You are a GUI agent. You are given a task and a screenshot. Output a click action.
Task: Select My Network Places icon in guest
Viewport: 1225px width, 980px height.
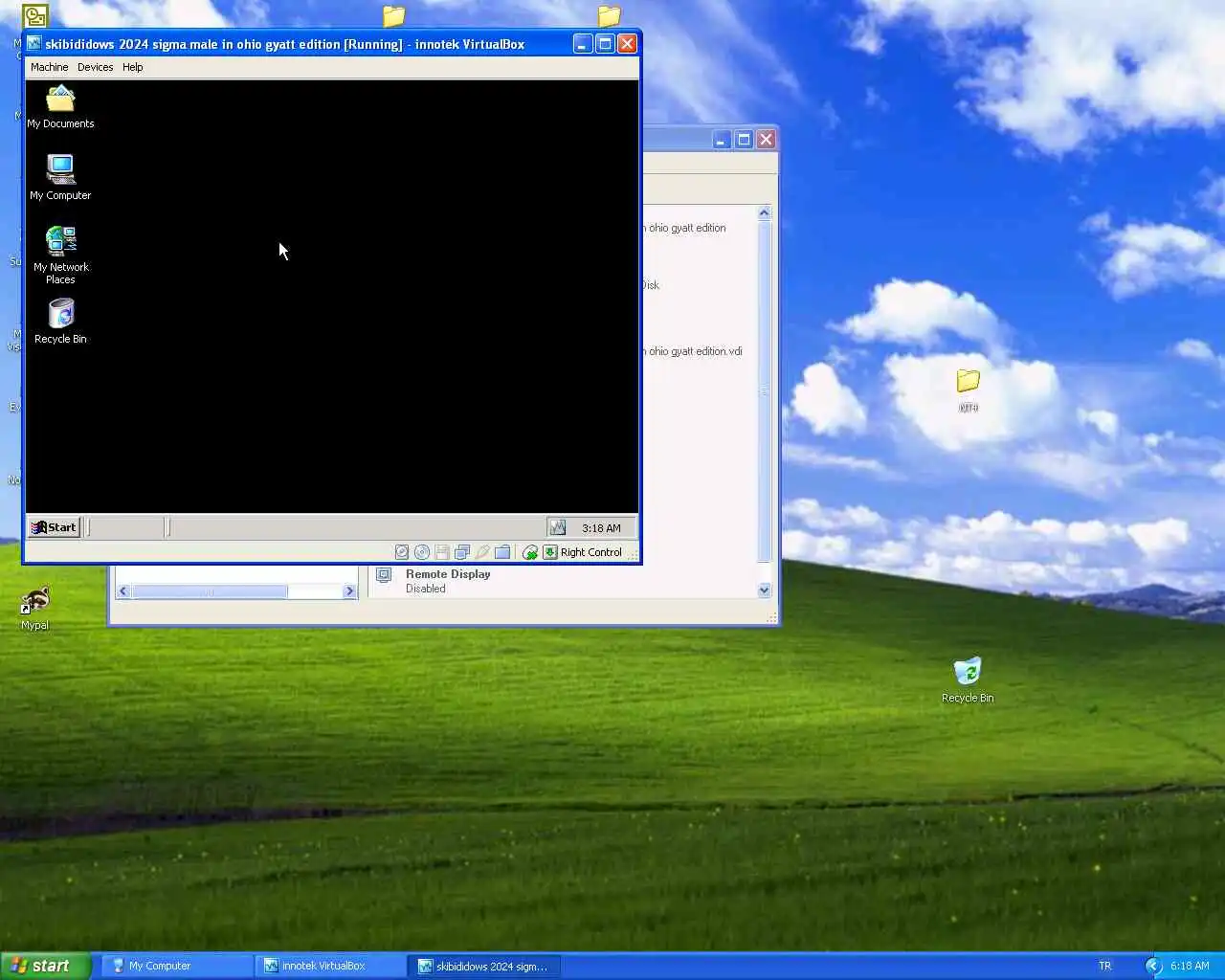[x=60, y=256]
